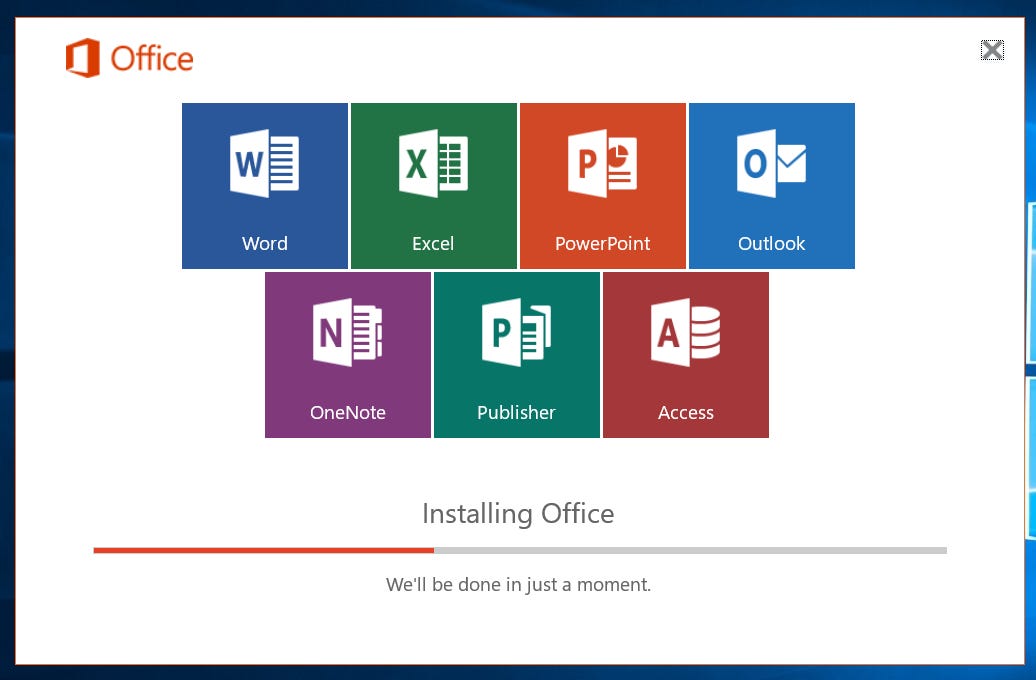The height and width of the screenshot is (680, 1036).
Task: Click the Excel 'X' spreadsheet icon
Action: coord(433,163)
